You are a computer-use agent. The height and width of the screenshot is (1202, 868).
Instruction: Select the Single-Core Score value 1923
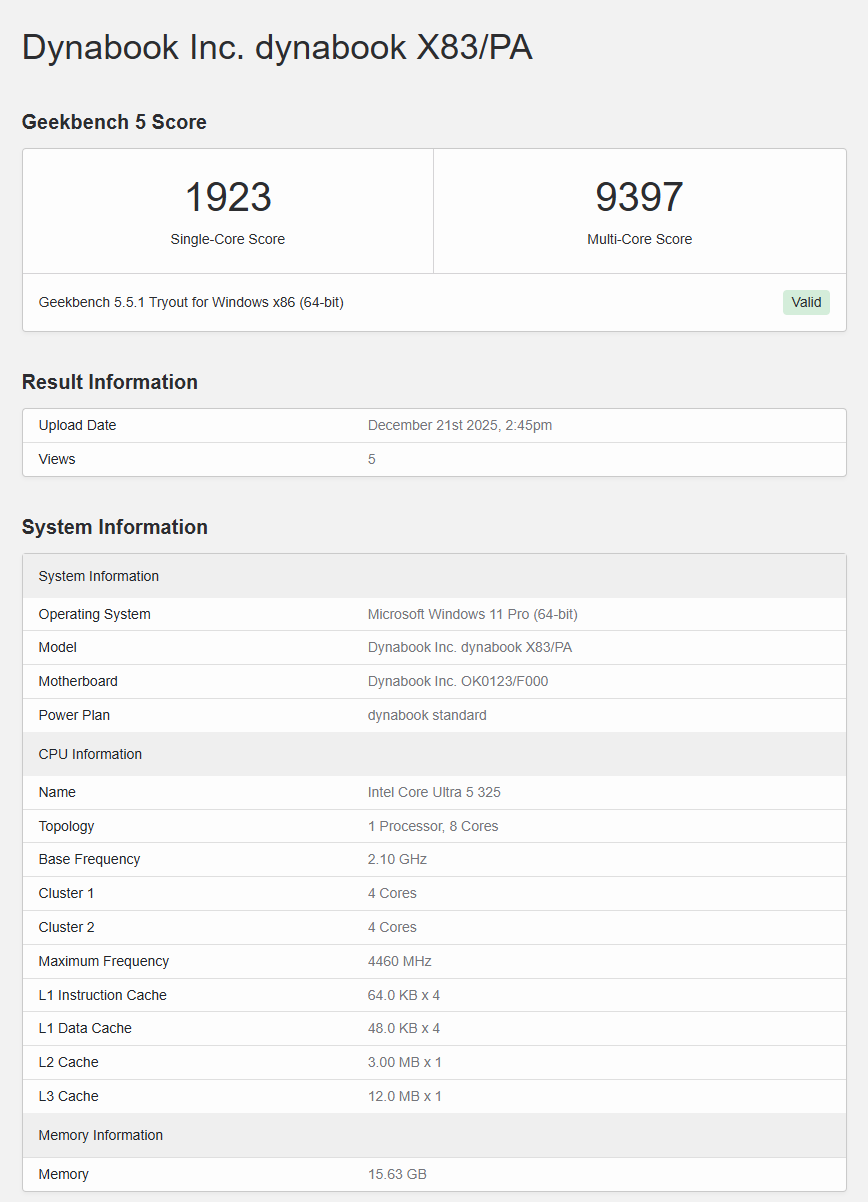tap(228, 197)
